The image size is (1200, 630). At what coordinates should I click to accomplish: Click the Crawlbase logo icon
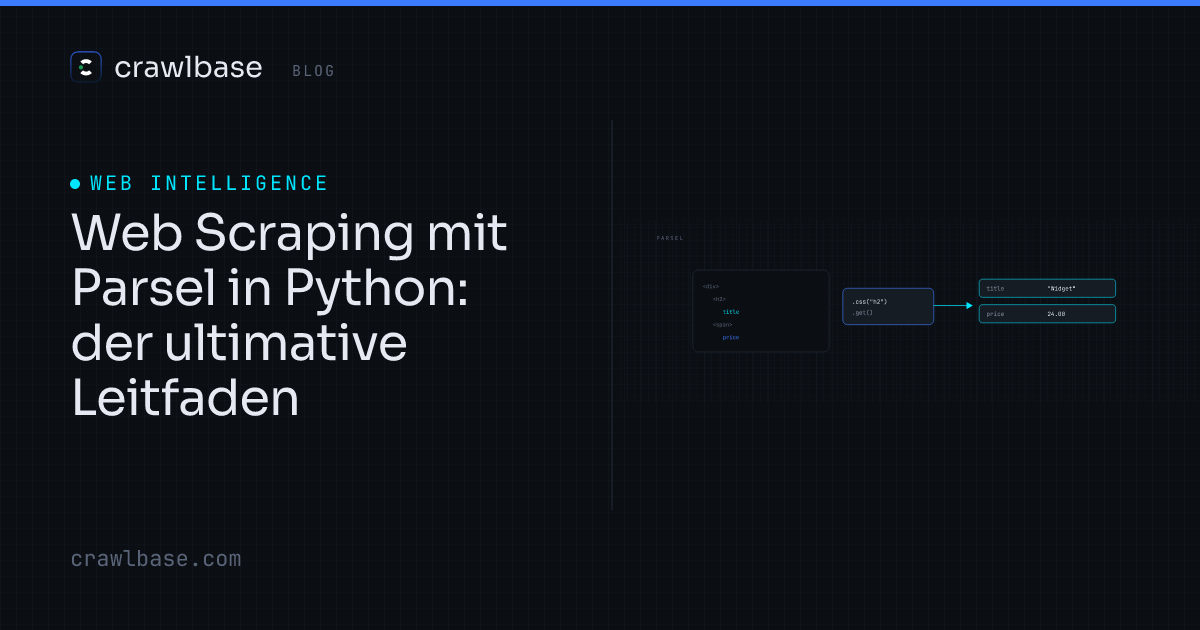point(86,67)
